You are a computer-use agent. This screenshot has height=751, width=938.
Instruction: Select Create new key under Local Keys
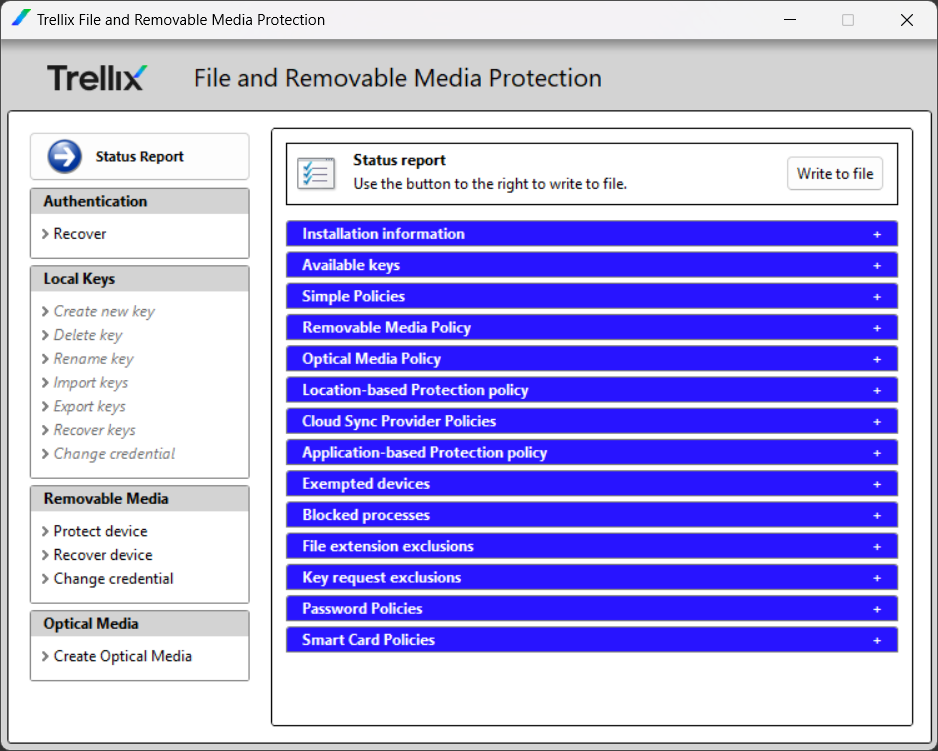[104, 311]
